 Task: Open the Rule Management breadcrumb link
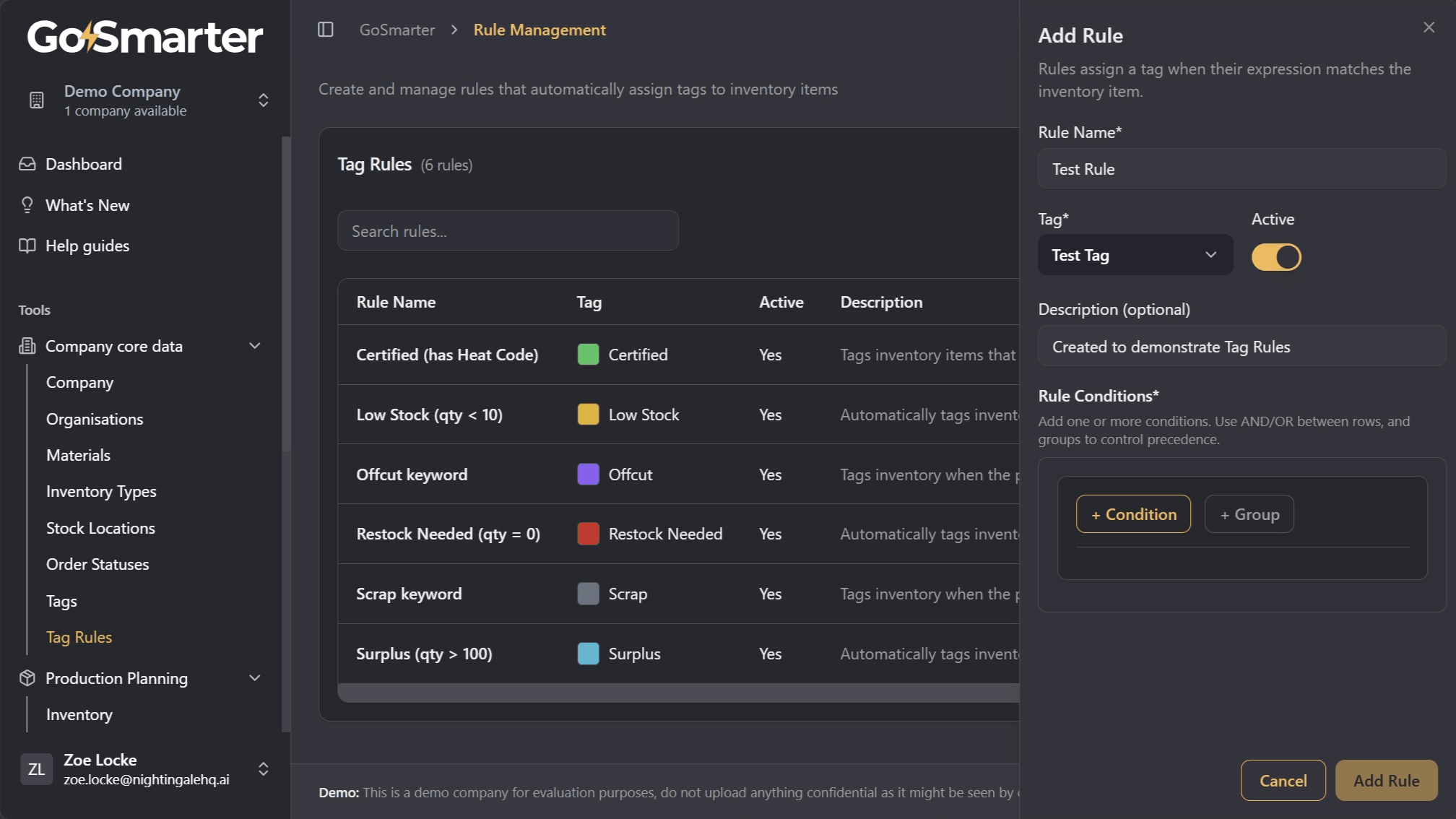pos(539,30)
